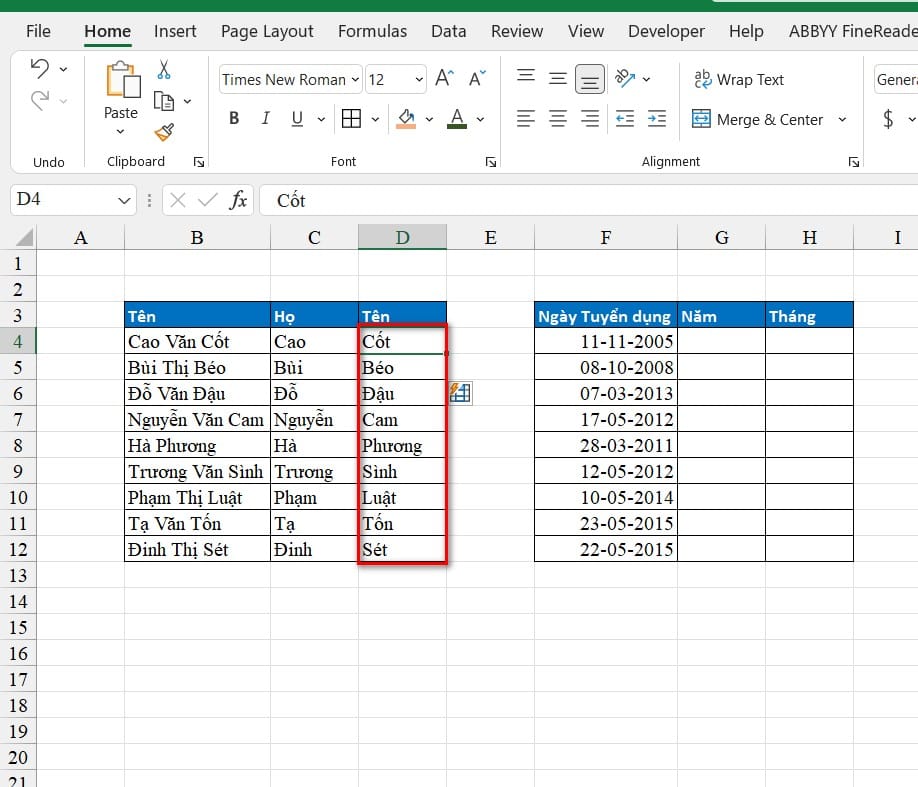The image size is (918, 787).
Task: Open the Page Layout tab
Action: (267, 31)
